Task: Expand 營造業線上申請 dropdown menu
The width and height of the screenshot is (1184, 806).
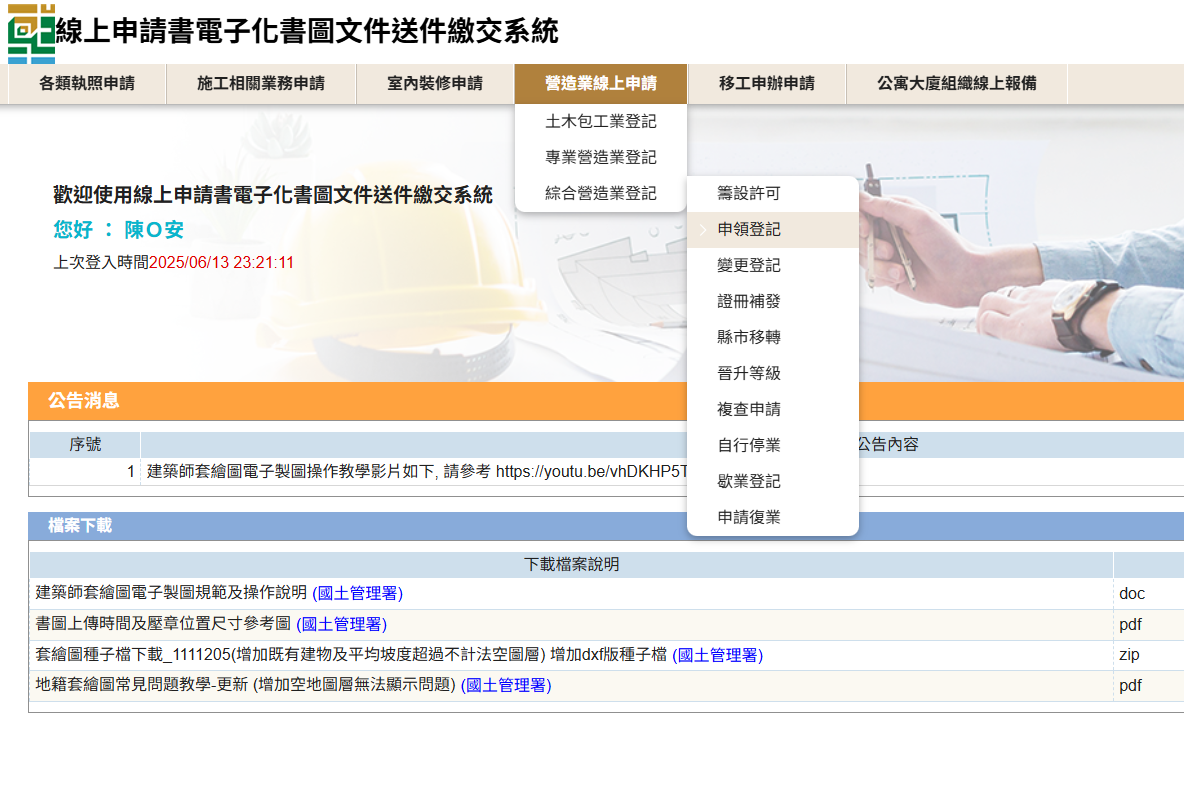Action: (600, 84)
